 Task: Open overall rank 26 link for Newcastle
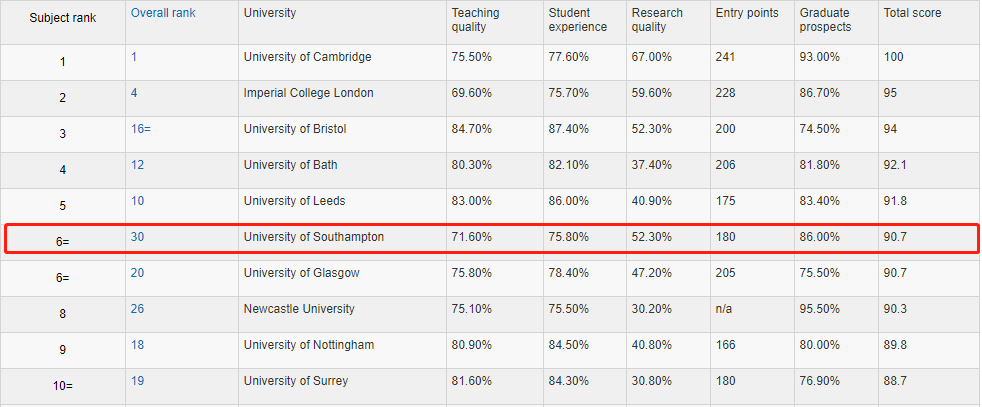tap(137, 309)
